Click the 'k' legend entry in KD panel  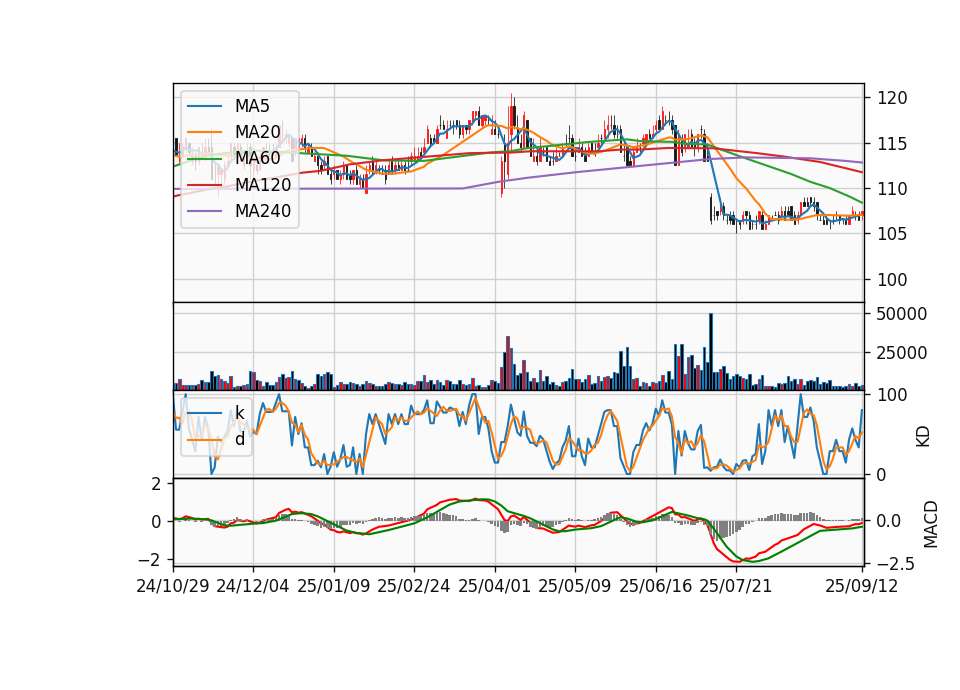click(x=239, y=413)
